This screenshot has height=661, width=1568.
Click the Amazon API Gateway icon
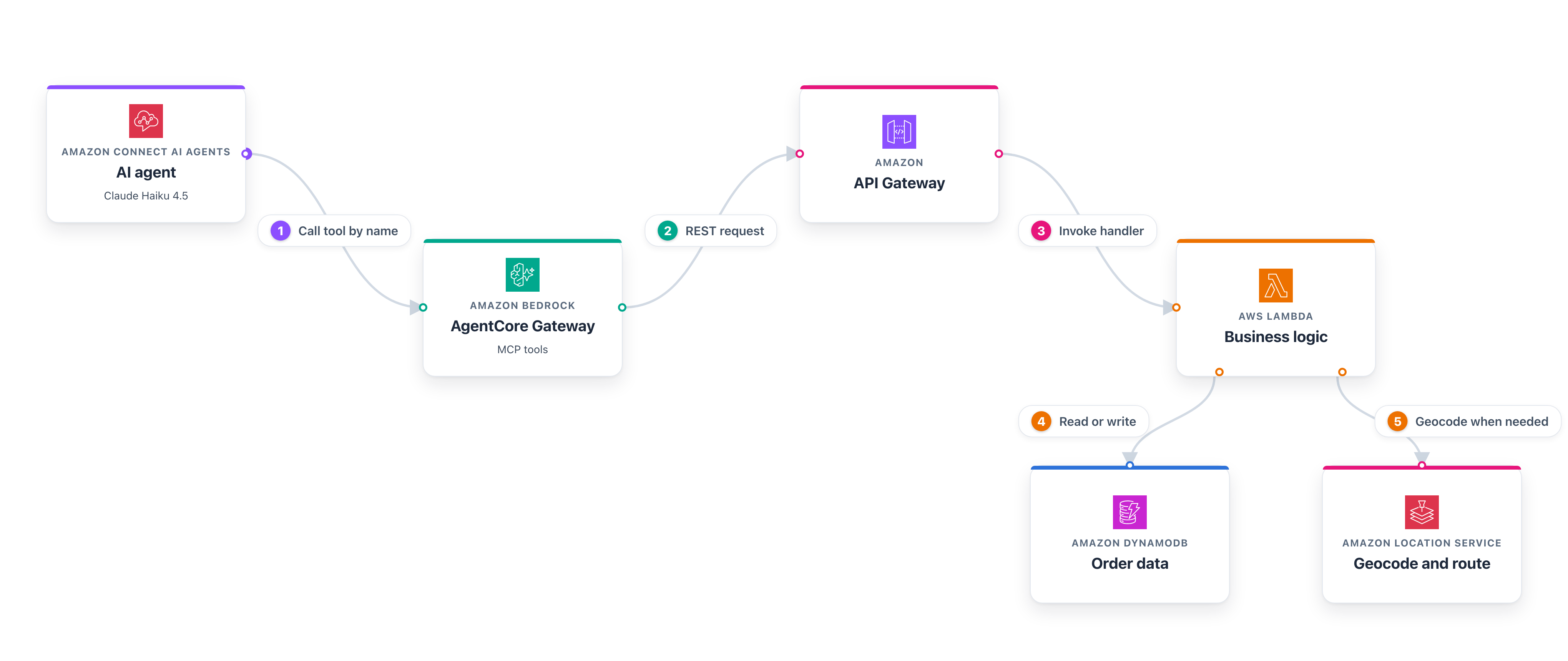pyautogui.click(x=899, y=131)
